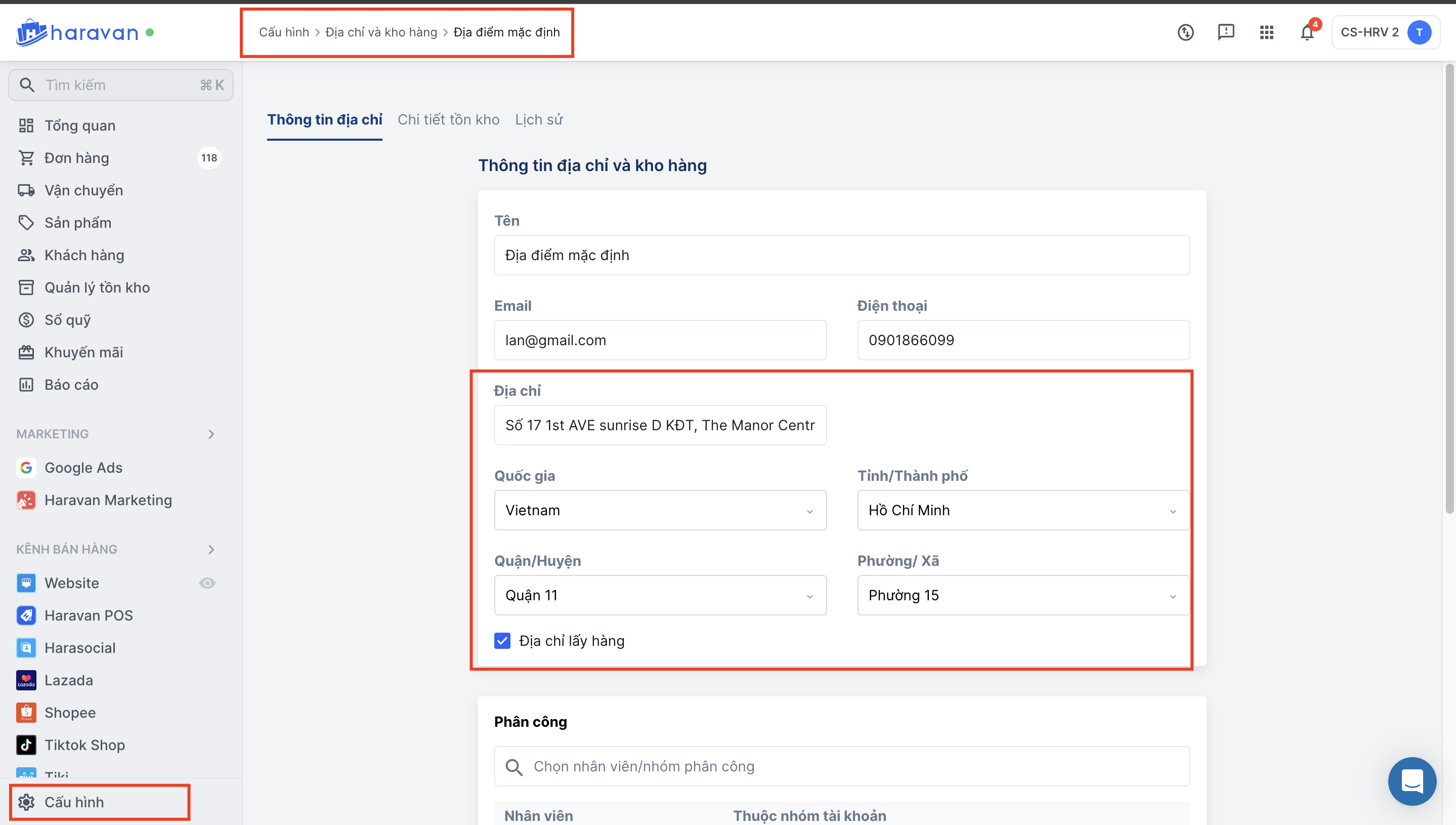Toggle the Website visibility eye icon

coord(207,583)
